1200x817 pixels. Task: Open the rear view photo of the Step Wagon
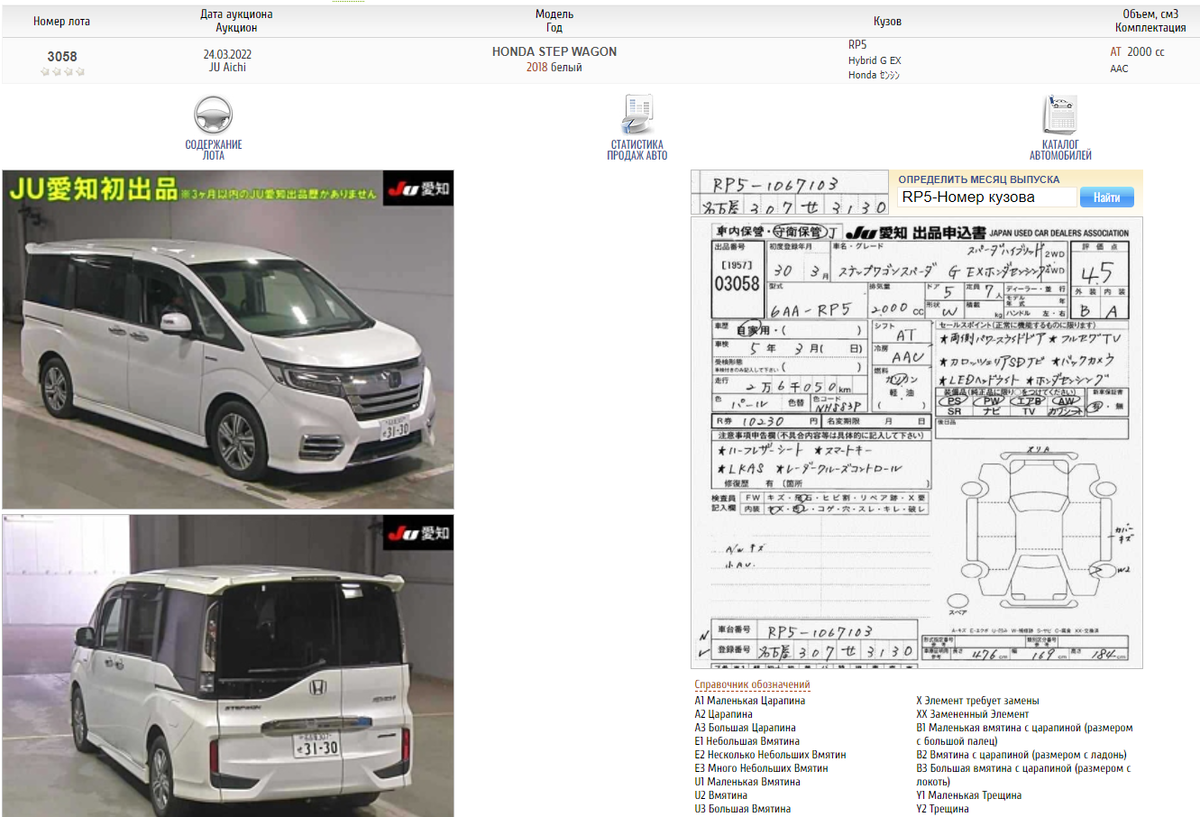tap(228, 666)
